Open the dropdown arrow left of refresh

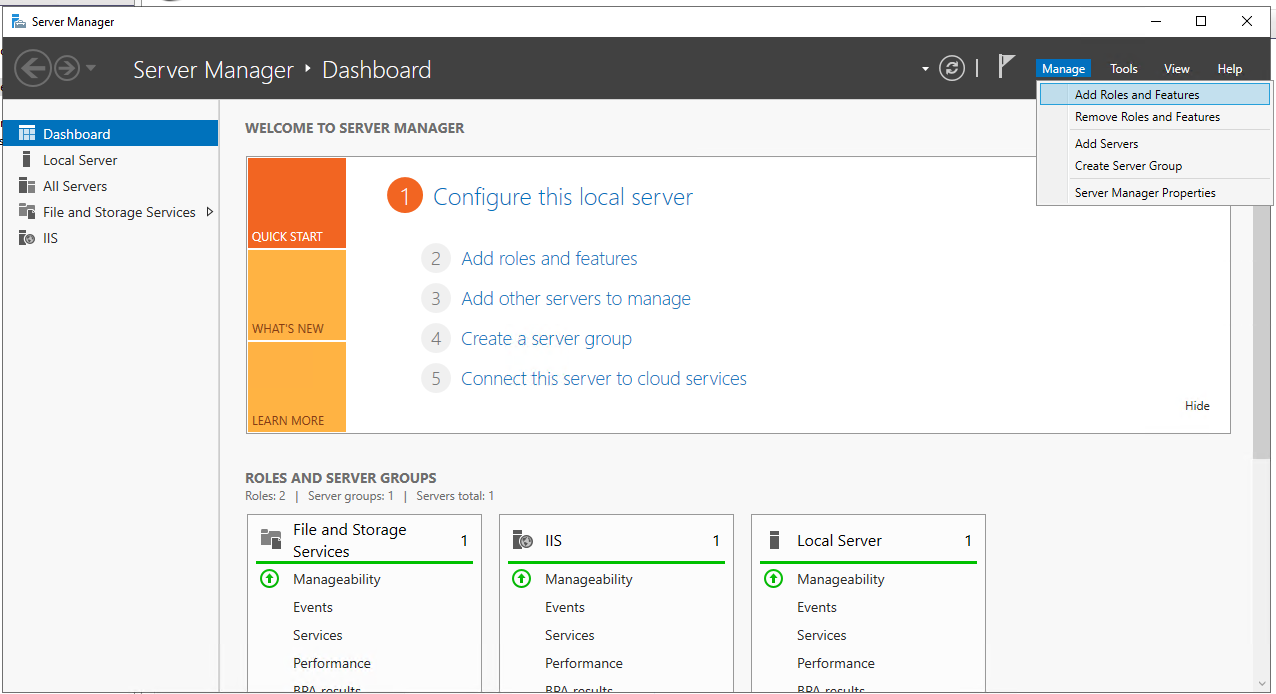[925, 69]
